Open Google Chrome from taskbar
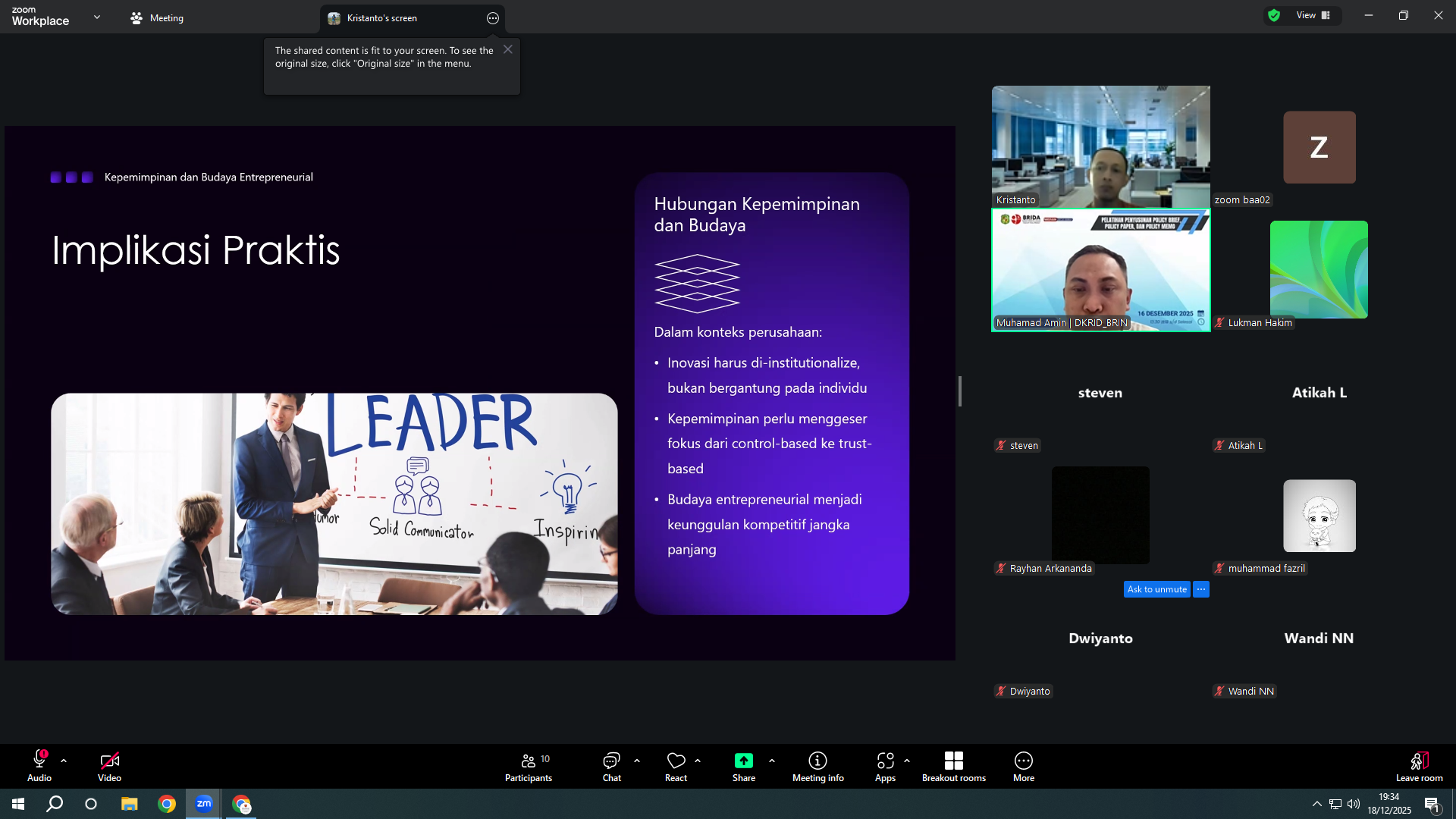The width and height of the screenshot is (1456, 819). pyautogui.click(x=167, y=804)
